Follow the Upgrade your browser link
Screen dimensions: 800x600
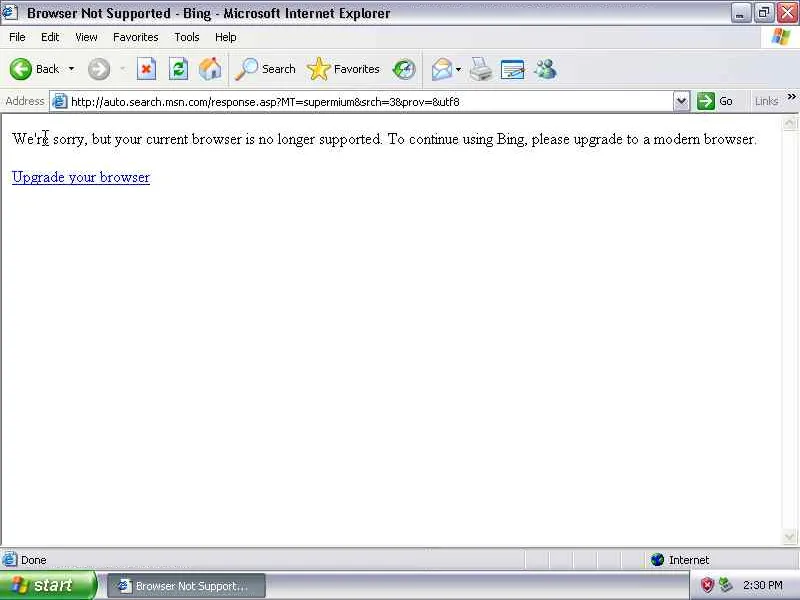81,177
